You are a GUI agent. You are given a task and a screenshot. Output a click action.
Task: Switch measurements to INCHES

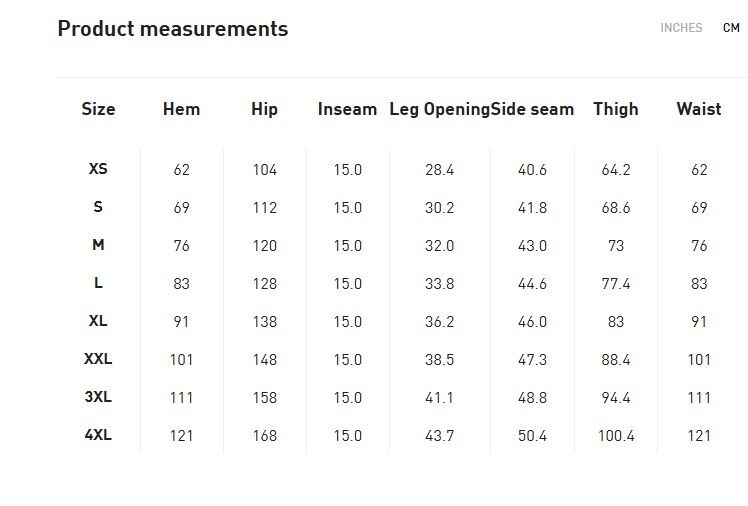[681, 28]
